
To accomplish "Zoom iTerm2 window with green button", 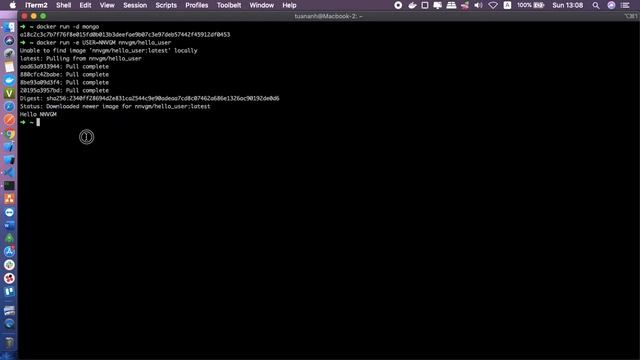I will [x=43, y=16].
